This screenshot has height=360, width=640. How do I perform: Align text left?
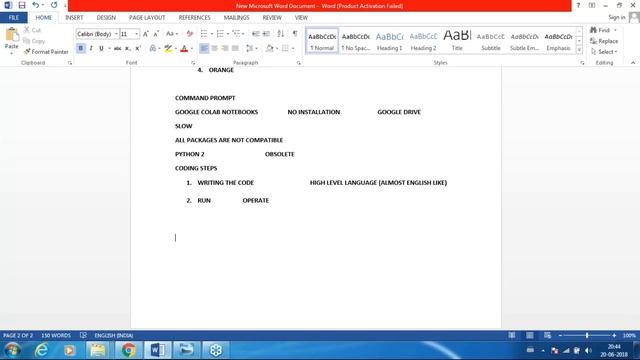[x=204, y=49]
